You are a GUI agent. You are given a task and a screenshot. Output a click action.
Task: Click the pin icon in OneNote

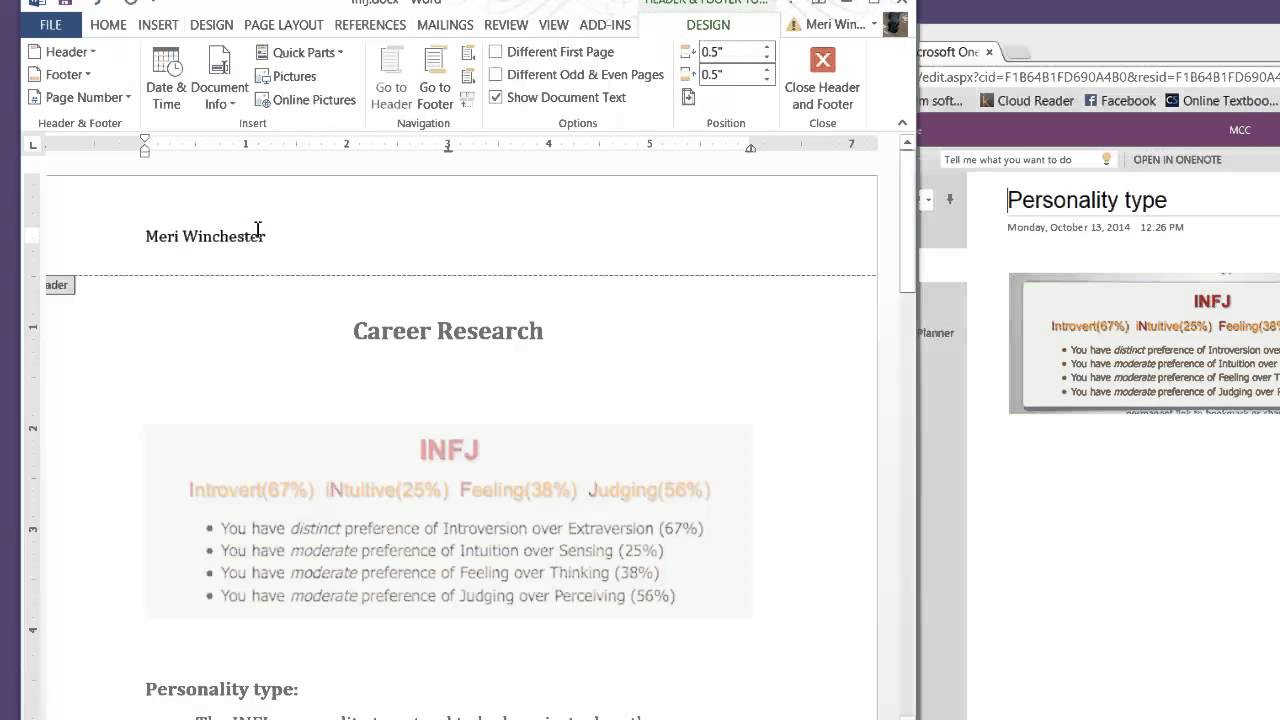point(950,200)
